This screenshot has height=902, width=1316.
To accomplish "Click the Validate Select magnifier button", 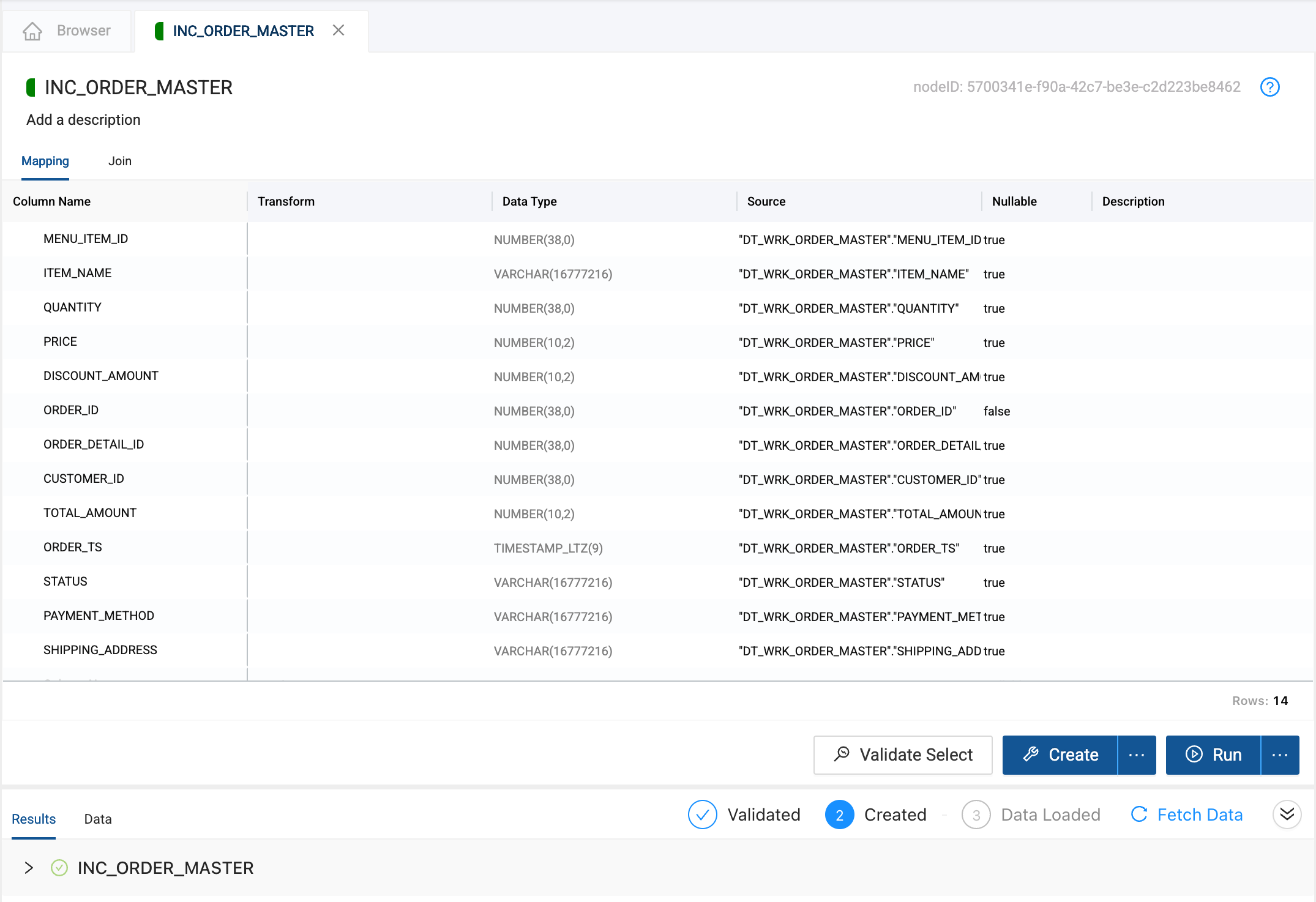I will pos(902,755).
